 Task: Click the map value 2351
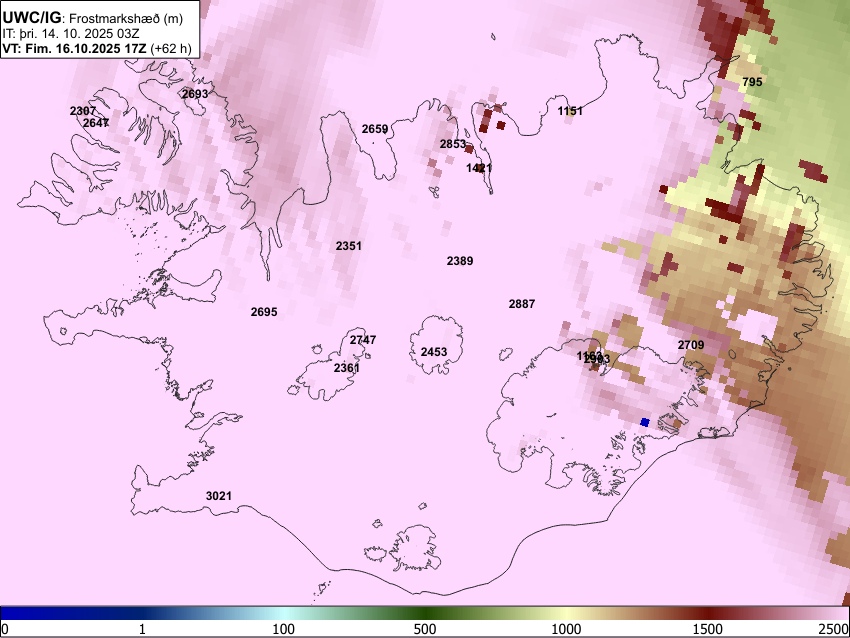pyautogui.click(x=349, y=246)
